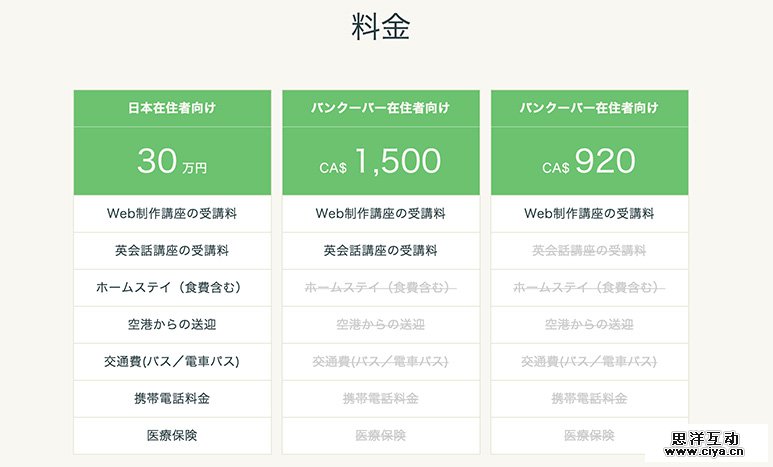Click the CA$ 1,500 price
773x467 pixels.
381,162
